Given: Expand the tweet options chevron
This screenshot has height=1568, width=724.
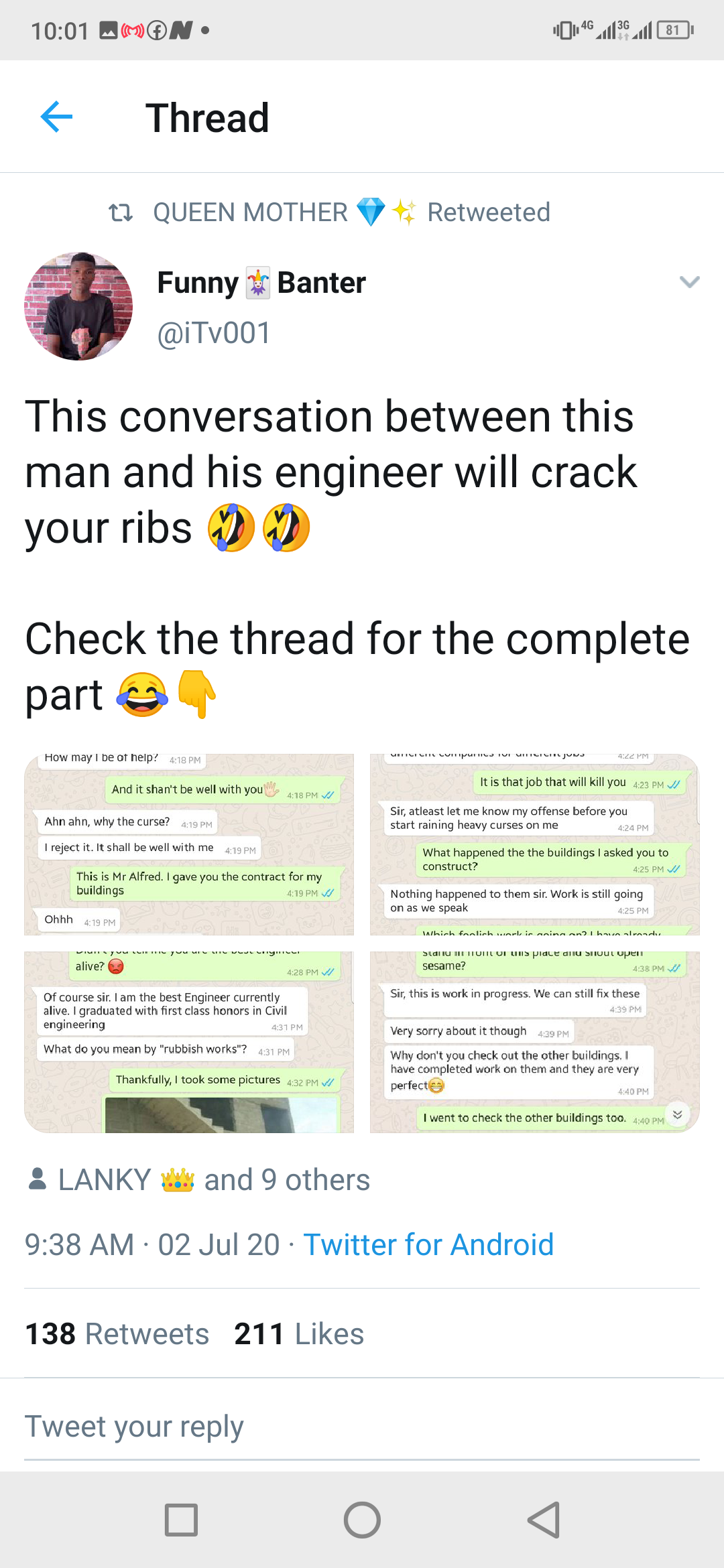Looking at the screenshot, I should (x=689, y=282).
